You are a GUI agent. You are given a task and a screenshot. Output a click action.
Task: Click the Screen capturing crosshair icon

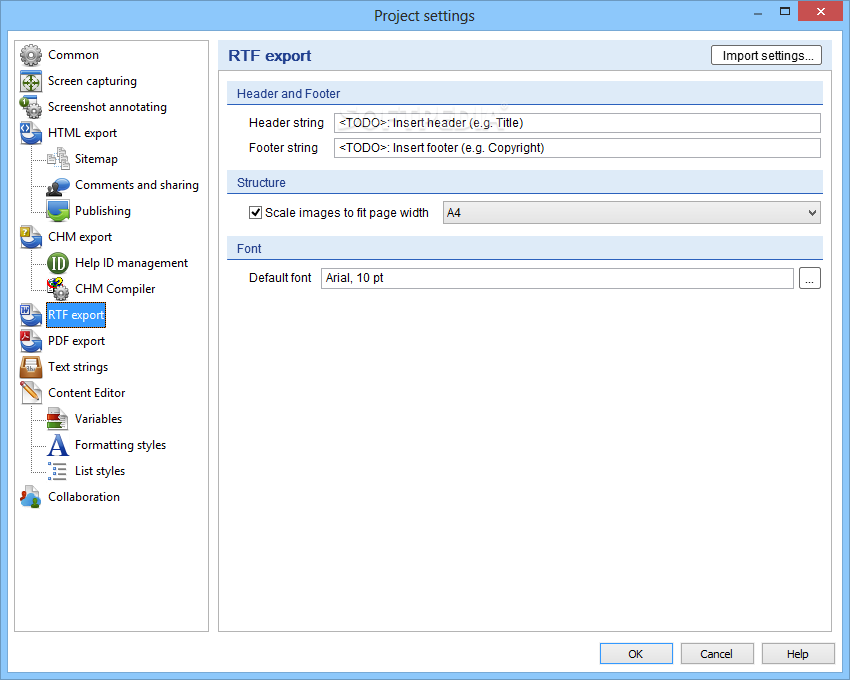[x=31, y=81]
